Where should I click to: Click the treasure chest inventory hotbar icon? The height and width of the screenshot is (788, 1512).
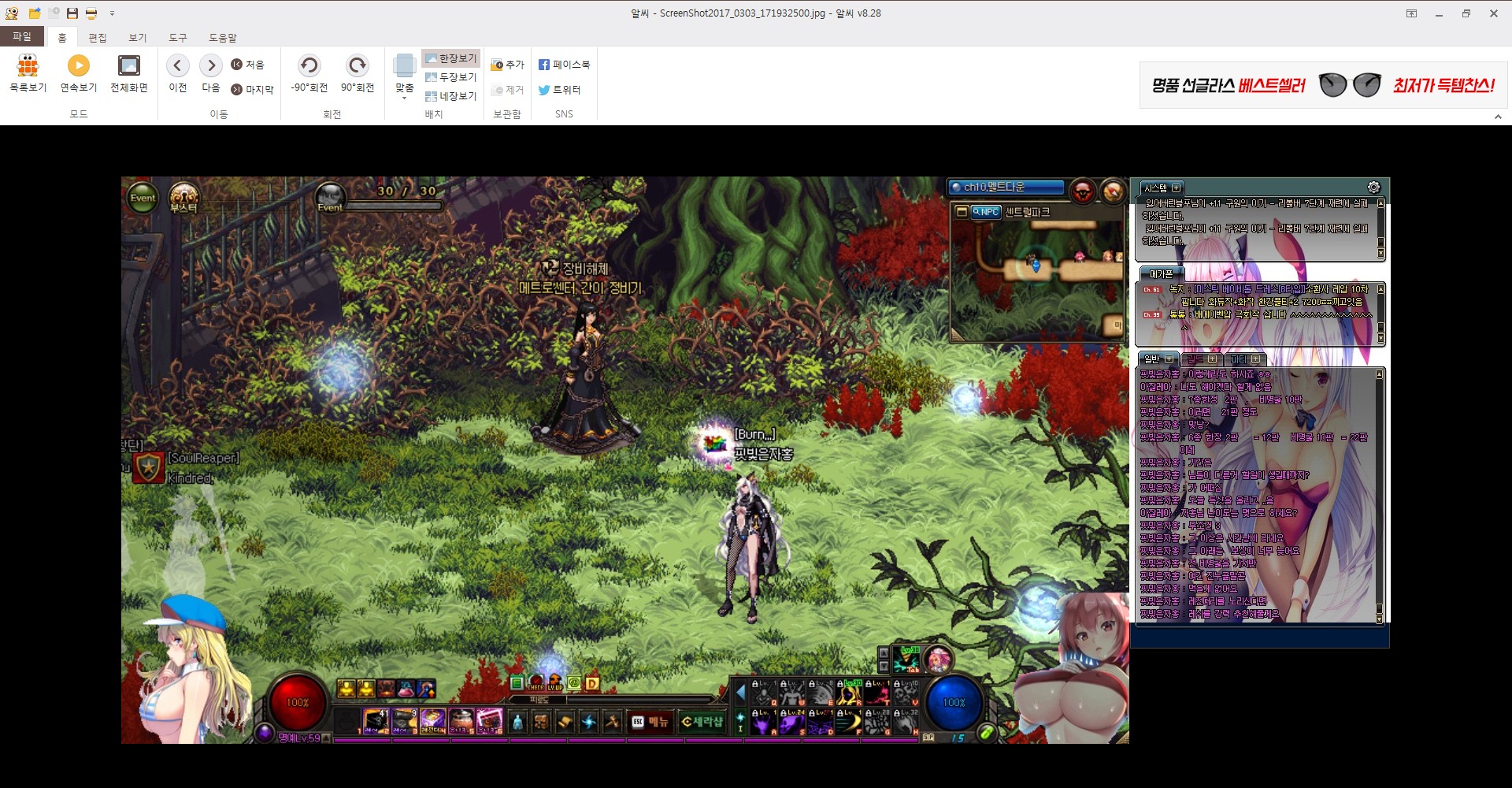coord(541,721)
